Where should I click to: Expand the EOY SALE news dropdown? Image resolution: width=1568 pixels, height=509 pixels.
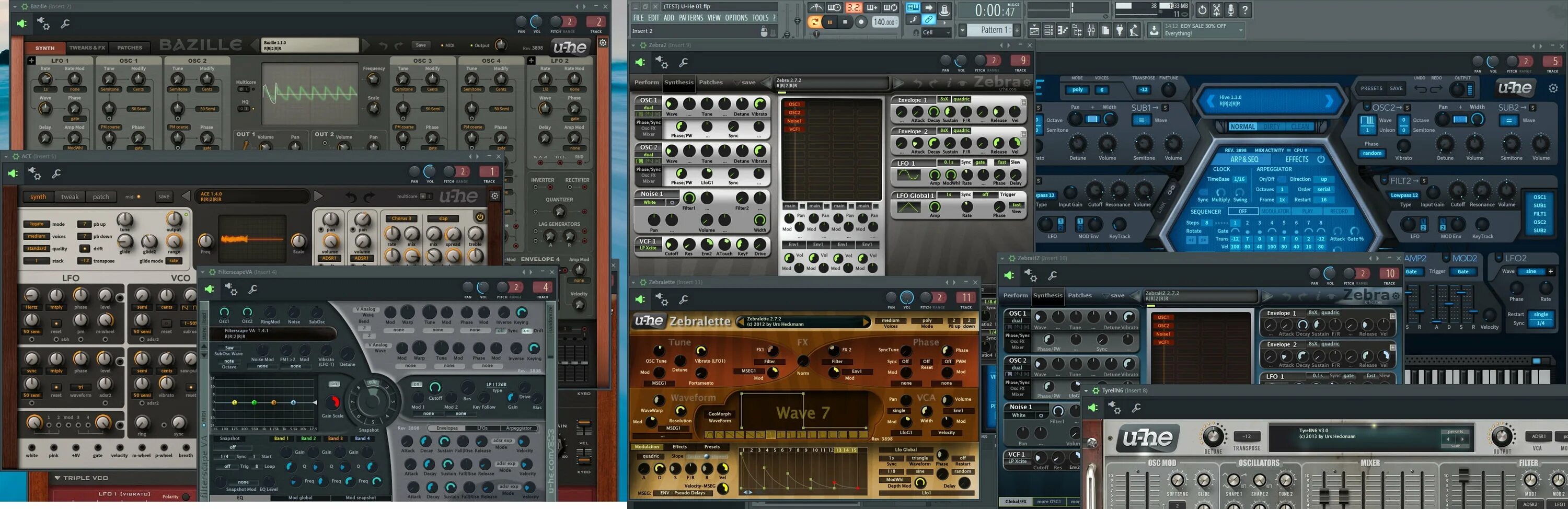1240,30
